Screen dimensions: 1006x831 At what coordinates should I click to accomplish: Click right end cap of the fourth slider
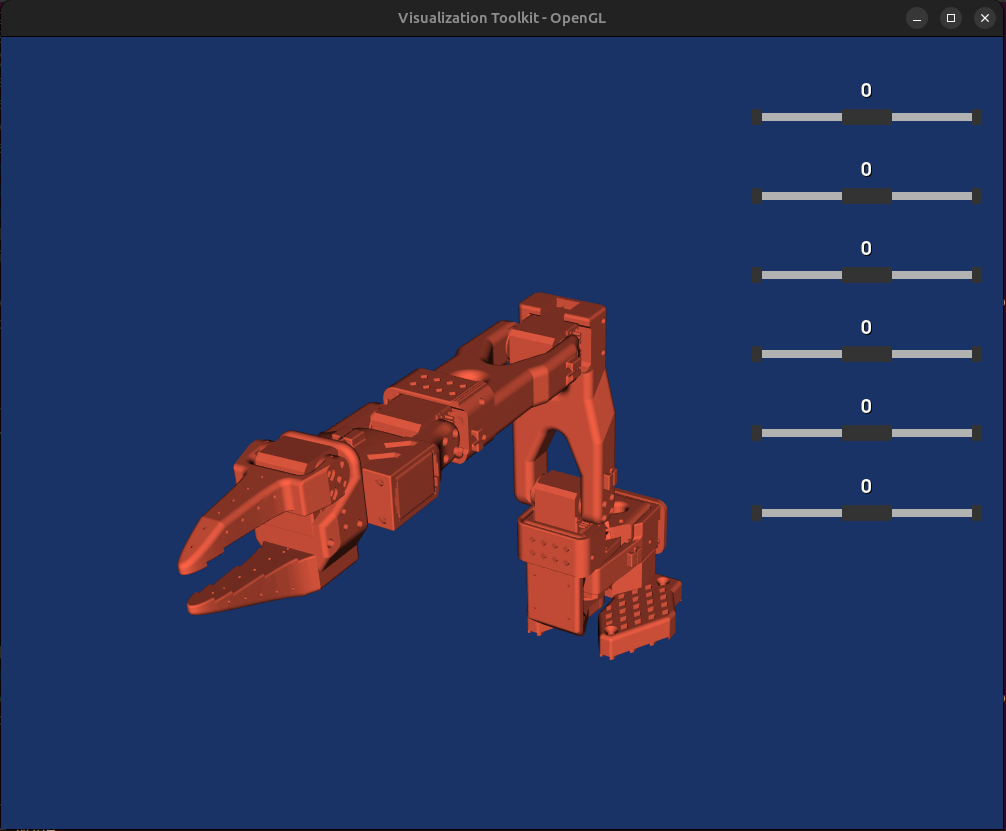pos(976,354)
